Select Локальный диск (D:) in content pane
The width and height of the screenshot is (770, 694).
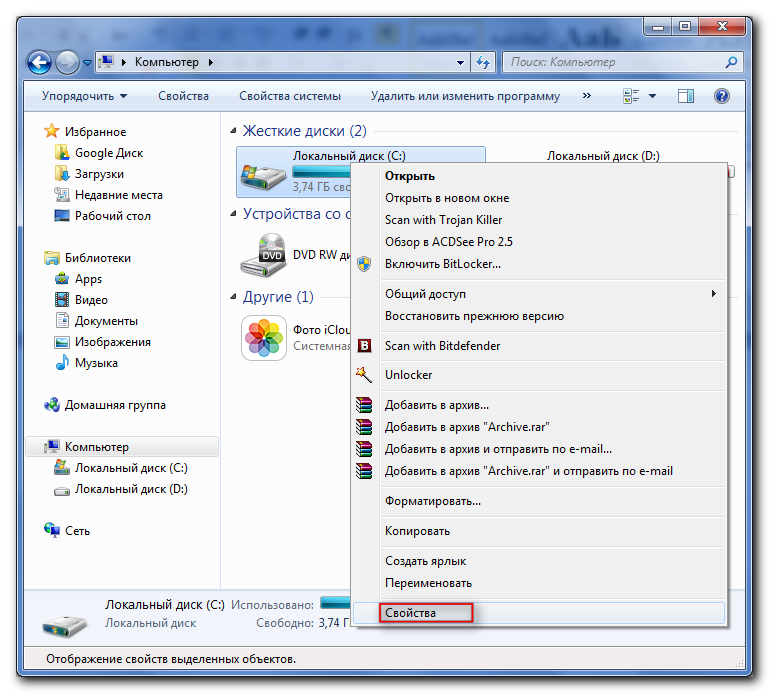(x=603, y=156)
